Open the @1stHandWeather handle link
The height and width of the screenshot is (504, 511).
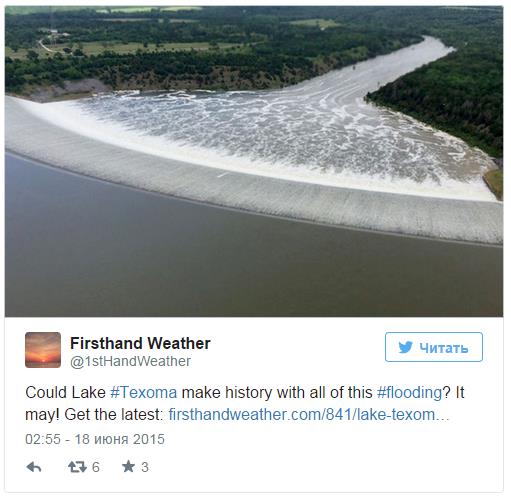click(130, 361)
